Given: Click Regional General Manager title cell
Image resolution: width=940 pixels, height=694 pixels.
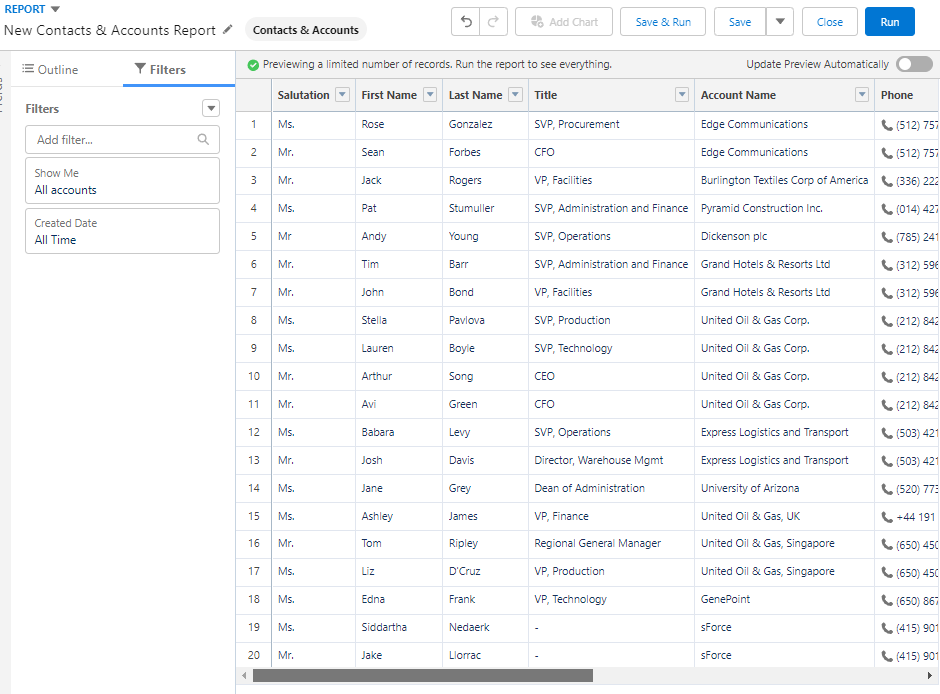Looking at the screenshot, I should 611,543.
